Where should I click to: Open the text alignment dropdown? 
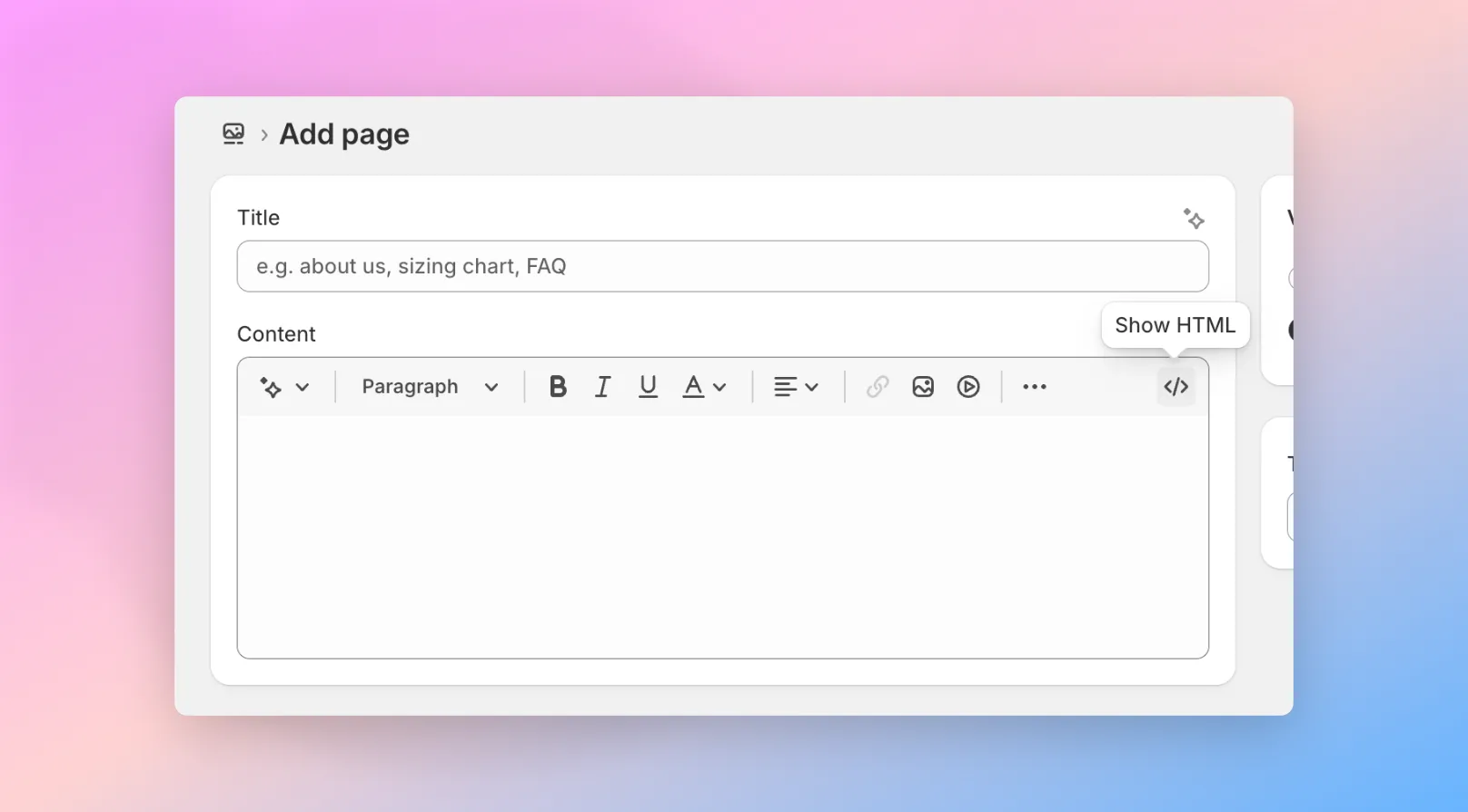(796, 387)
